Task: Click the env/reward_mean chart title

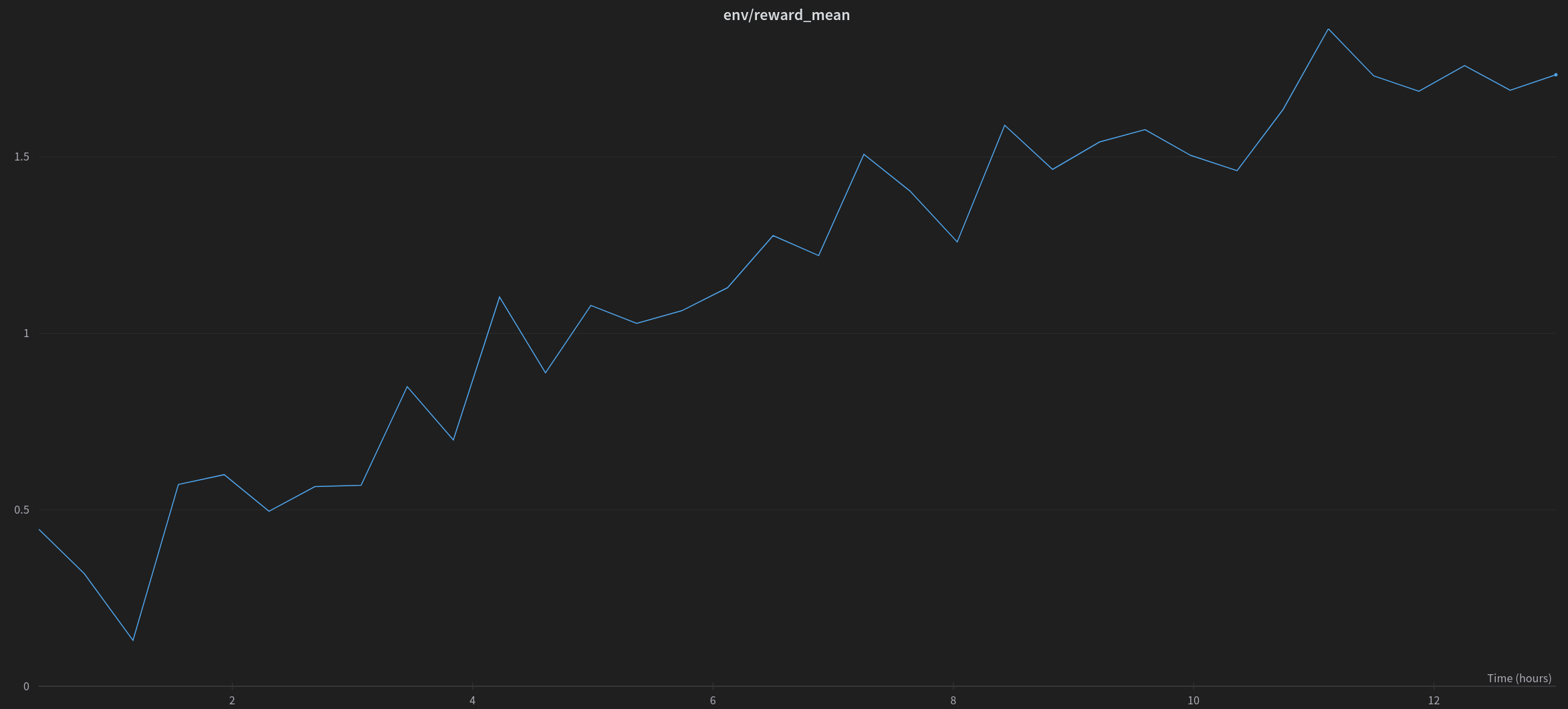Action: point(786,15)
